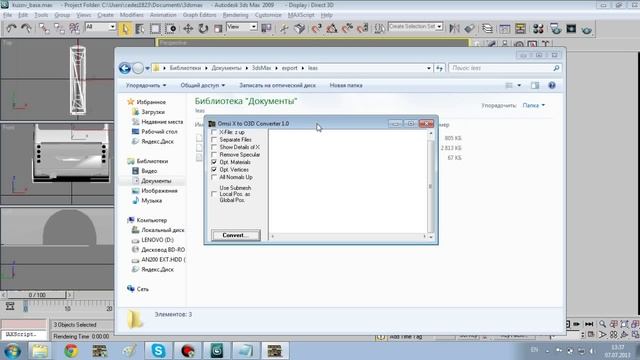Uncheck Opt. Vertices checkbox
This screenshot has height=360, width=640.
(x=214, y=169)
